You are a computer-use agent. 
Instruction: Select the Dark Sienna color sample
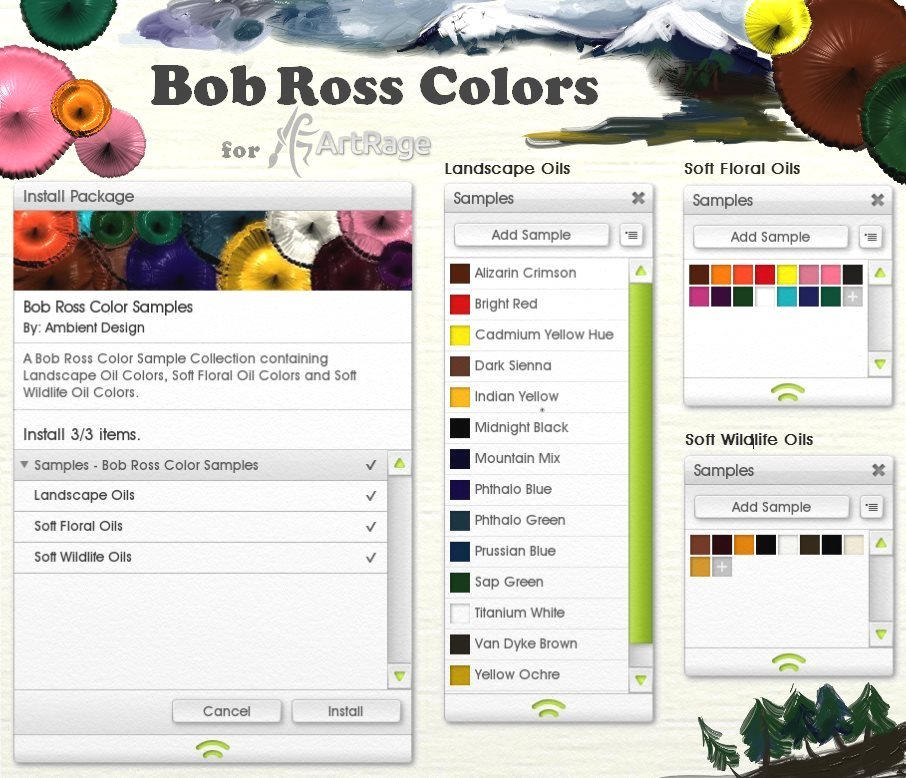tap(537, 366)
